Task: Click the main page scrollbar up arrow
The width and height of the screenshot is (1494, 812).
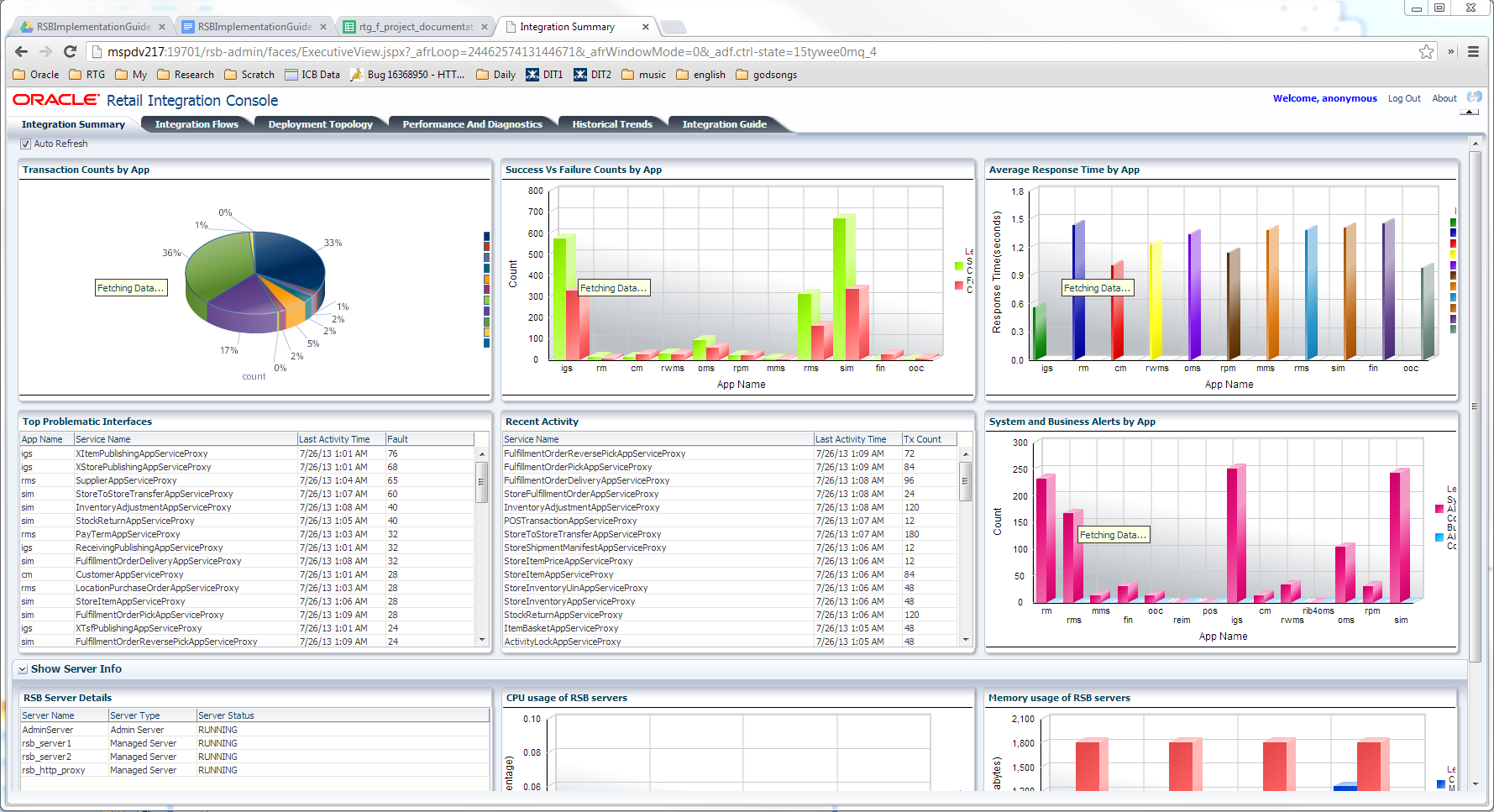Action: pyautogui.click(x=1475, y=144)
